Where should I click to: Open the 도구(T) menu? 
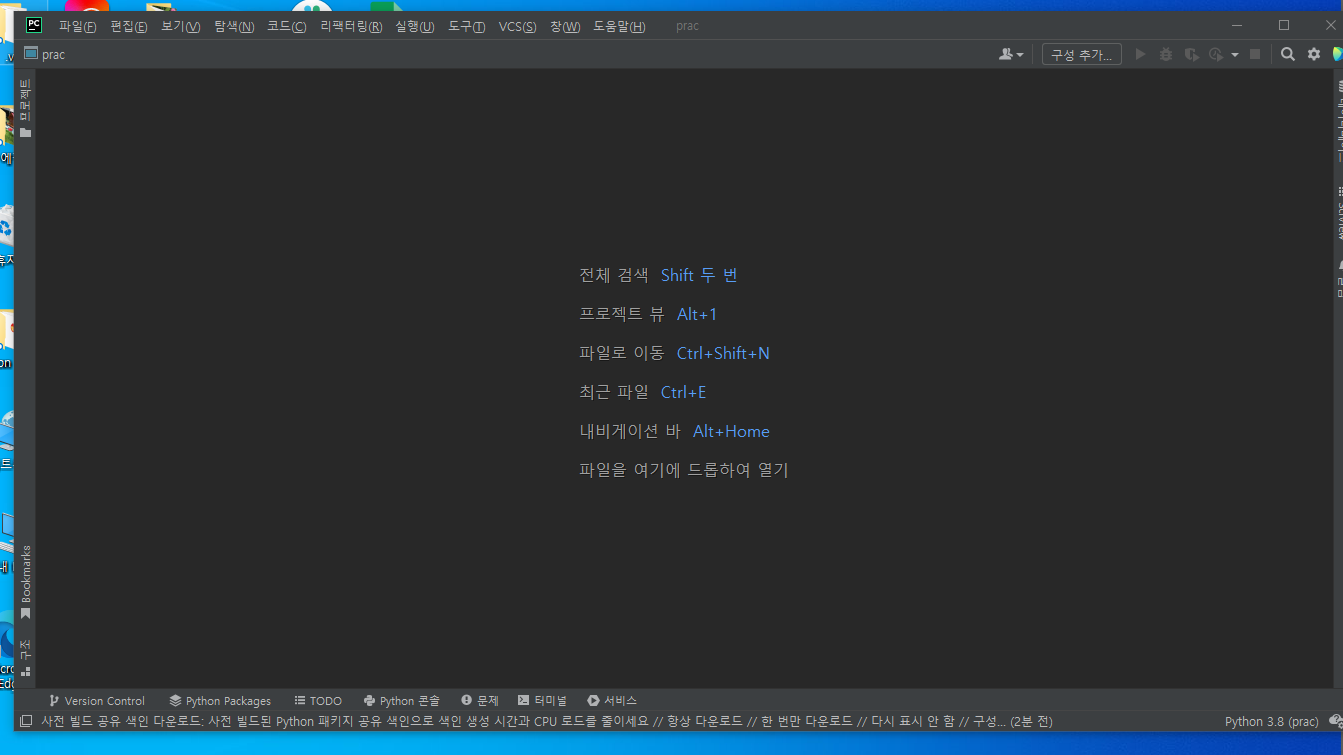pos(467,26)
